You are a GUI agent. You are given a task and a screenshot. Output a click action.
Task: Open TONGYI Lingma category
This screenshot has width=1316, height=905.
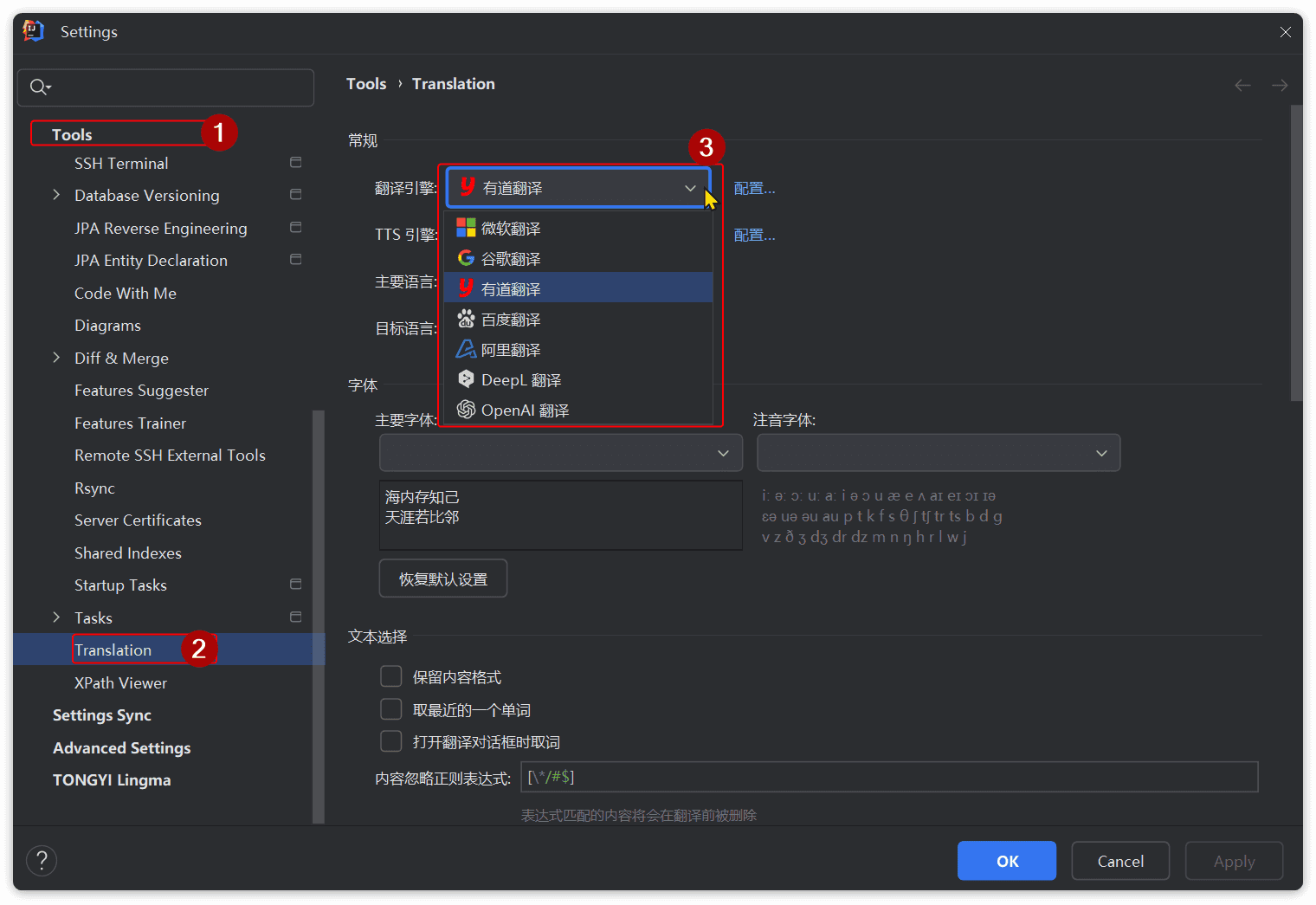coord(112,780)
